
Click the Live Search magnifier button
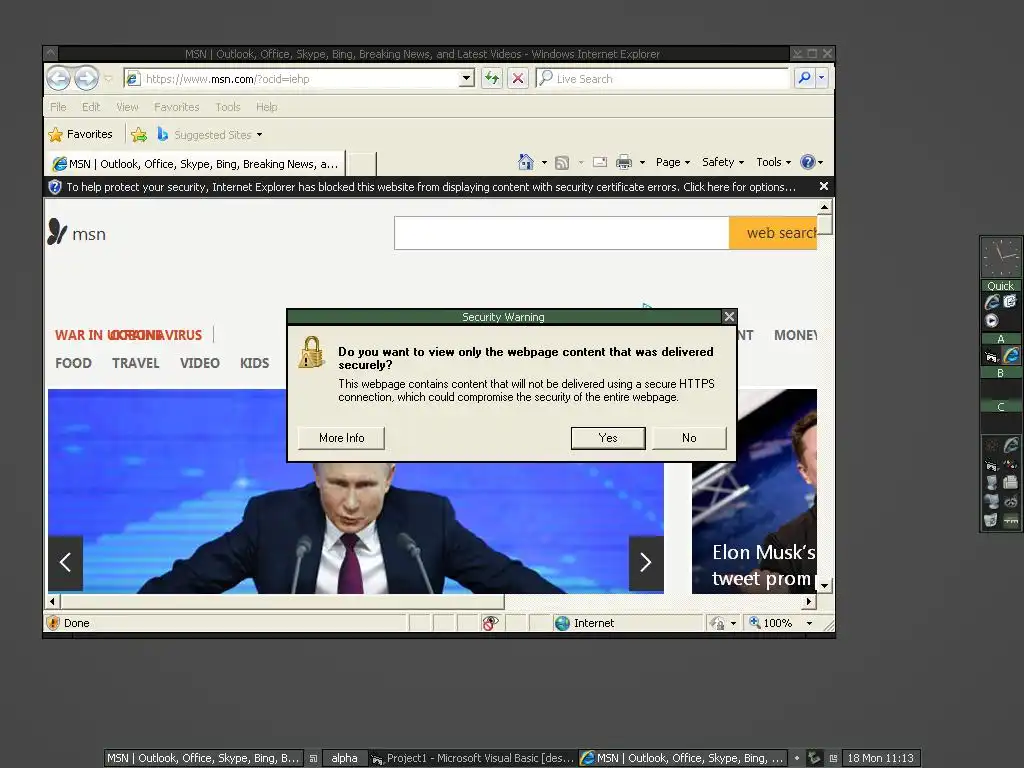805,78
